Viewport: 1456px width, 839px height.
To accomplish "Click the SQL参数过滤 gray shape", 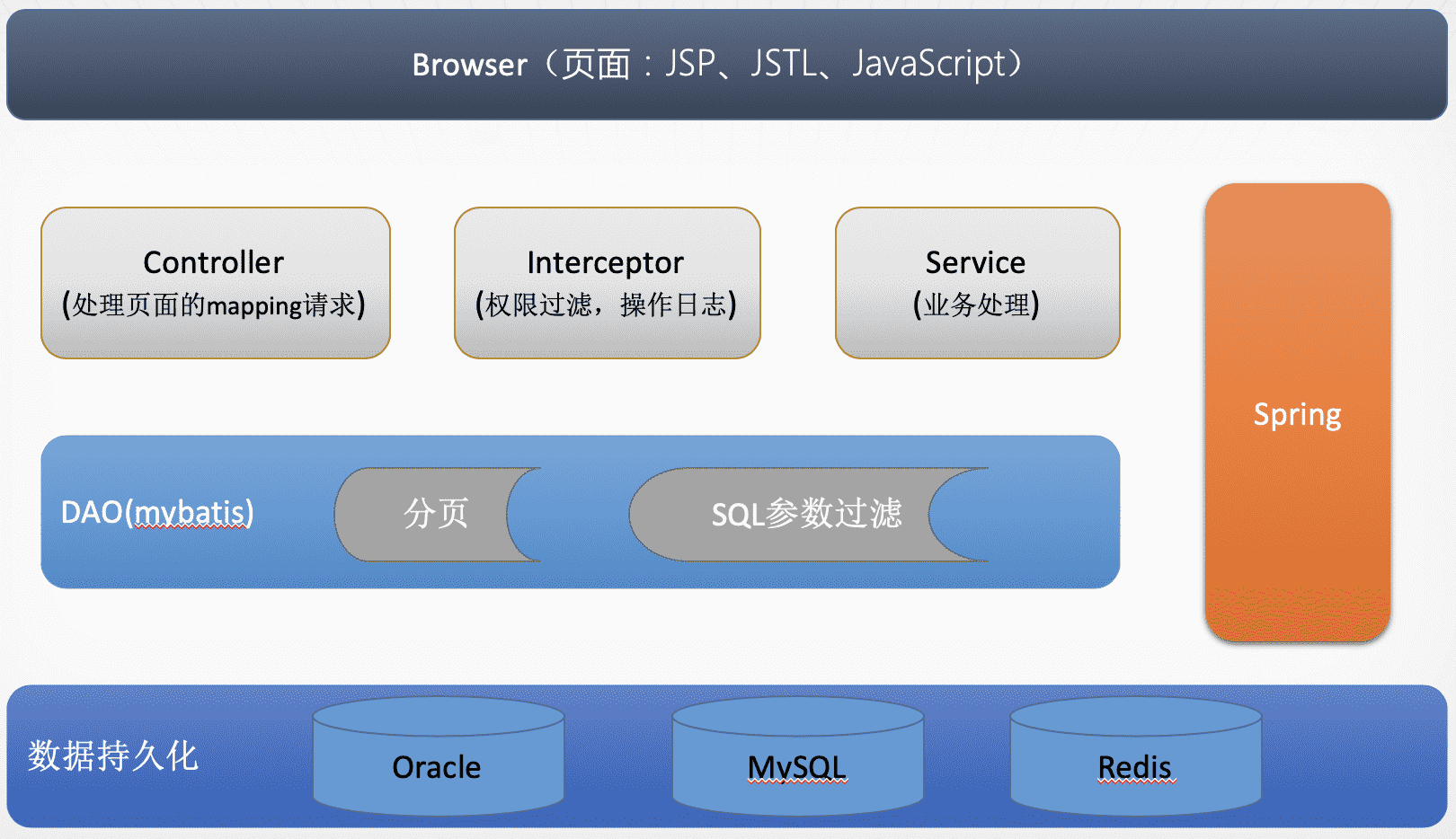I will [x=805, y=514].
